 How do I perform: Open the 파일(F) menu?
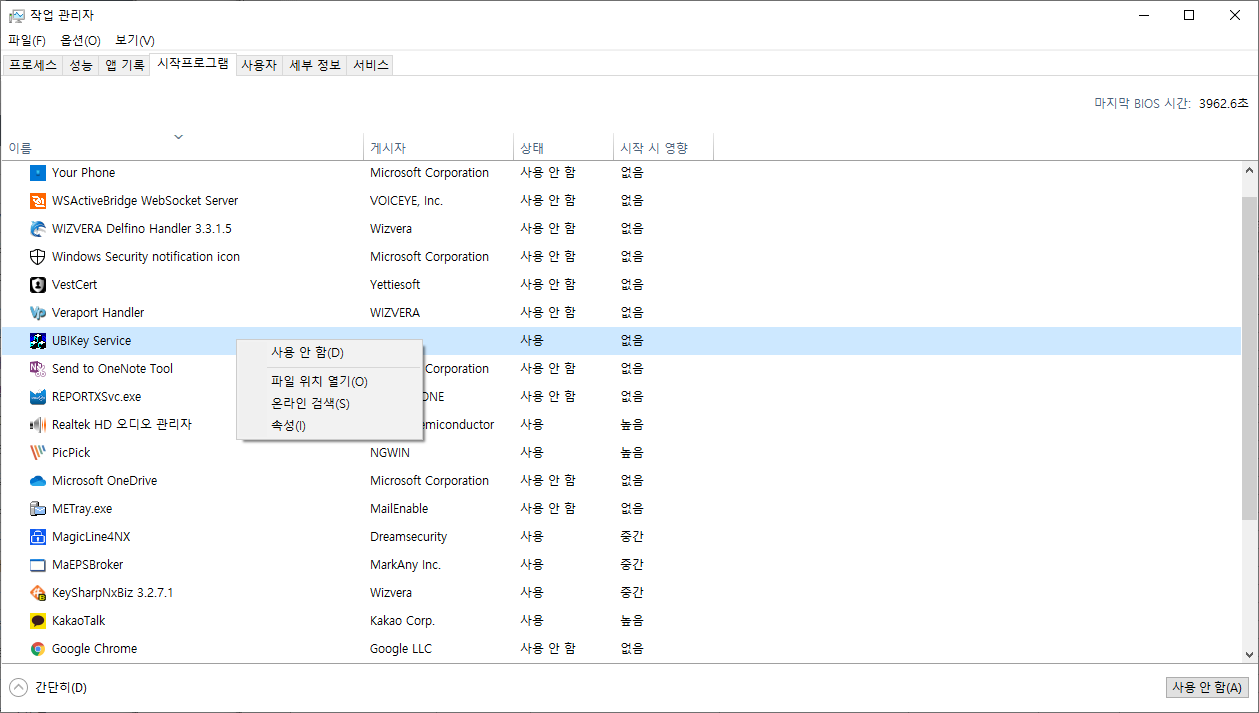[x=27, y=41]
